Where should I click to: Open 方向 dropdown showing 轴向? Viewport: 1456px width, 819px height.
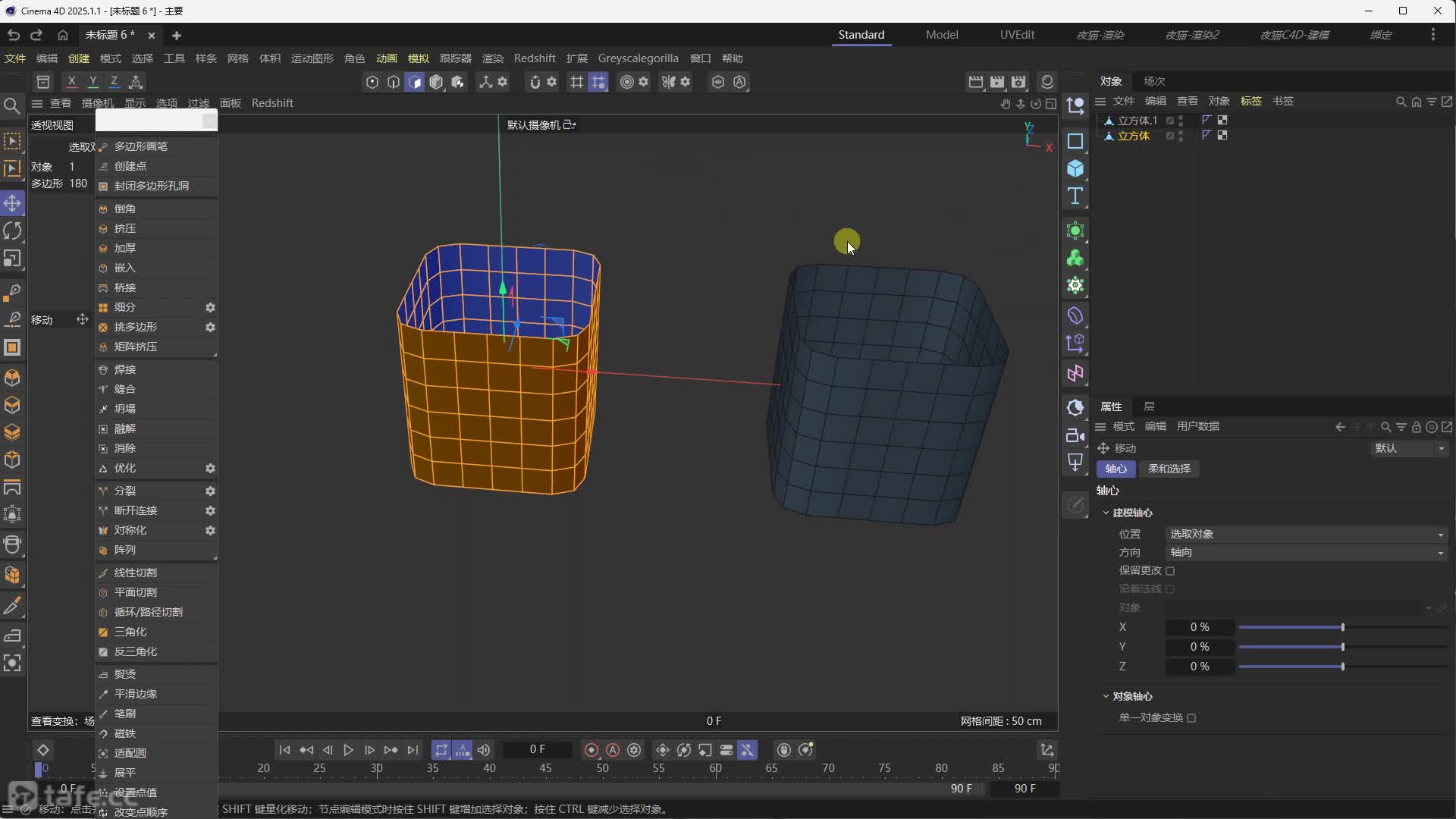pyautogui.click(x=1306, y=553)
